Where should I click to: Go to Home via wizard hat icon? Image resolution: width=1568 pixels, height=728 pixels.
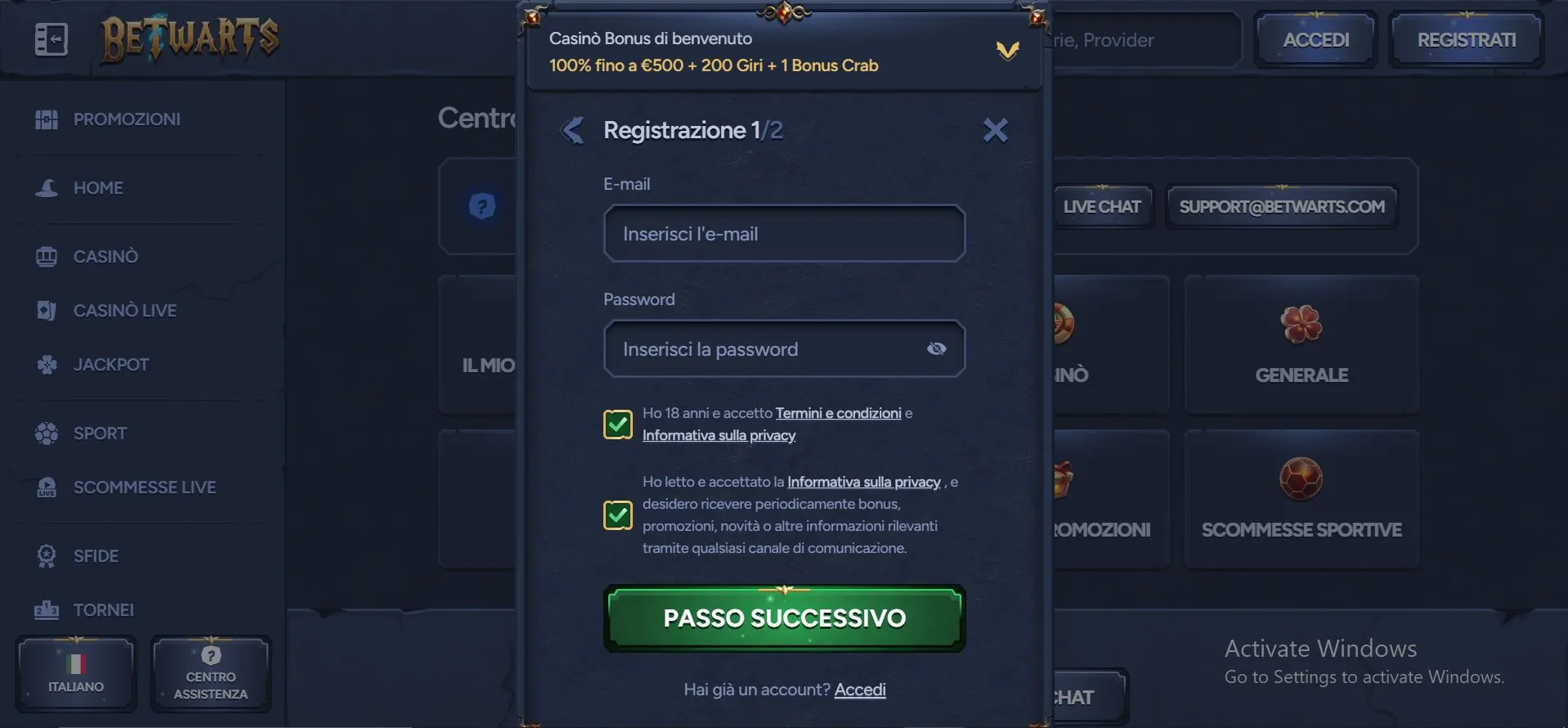pos(47,188)
